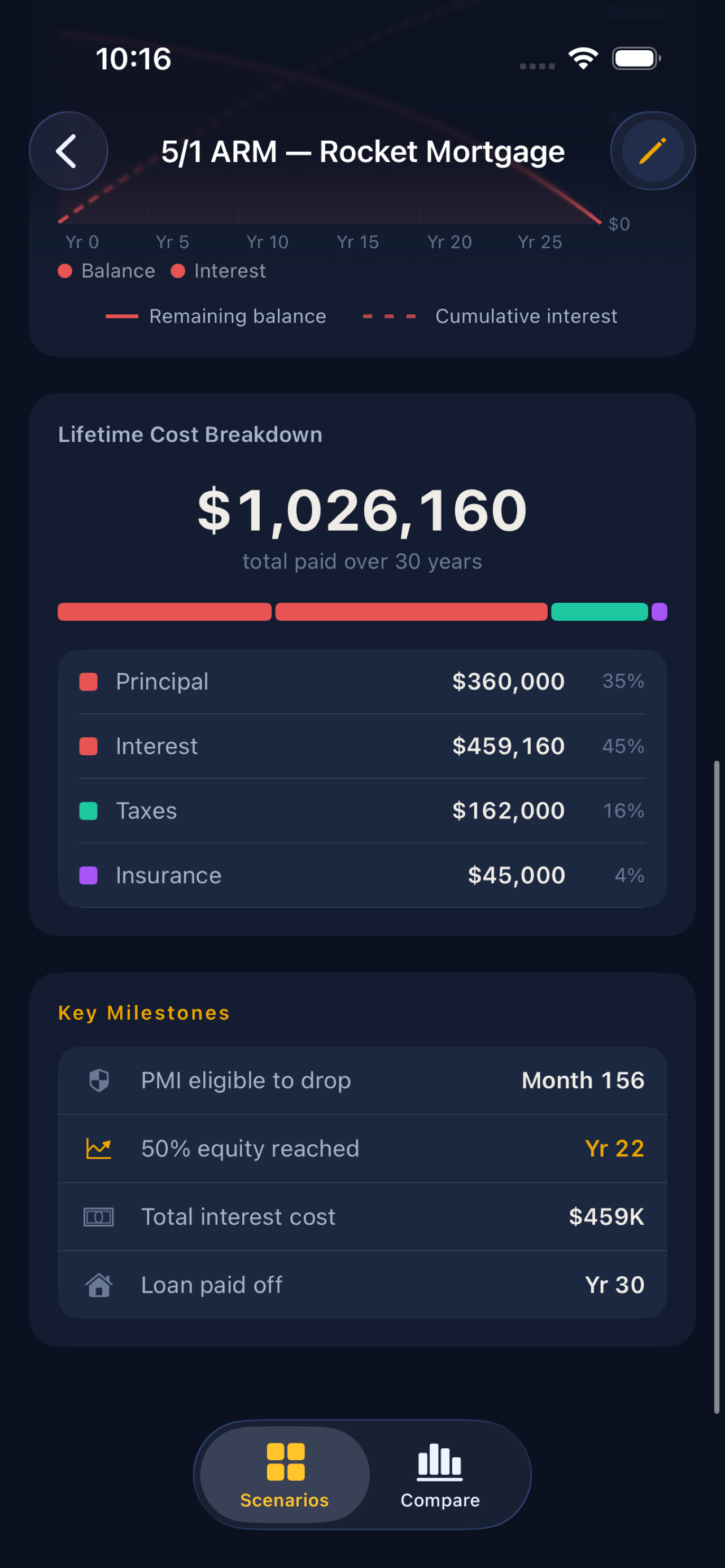Click the Lifetime Cost Breakdown total amount
The width and height of the screenshot is (725, 1568).
pyautogui.click(x=361, y=510)
